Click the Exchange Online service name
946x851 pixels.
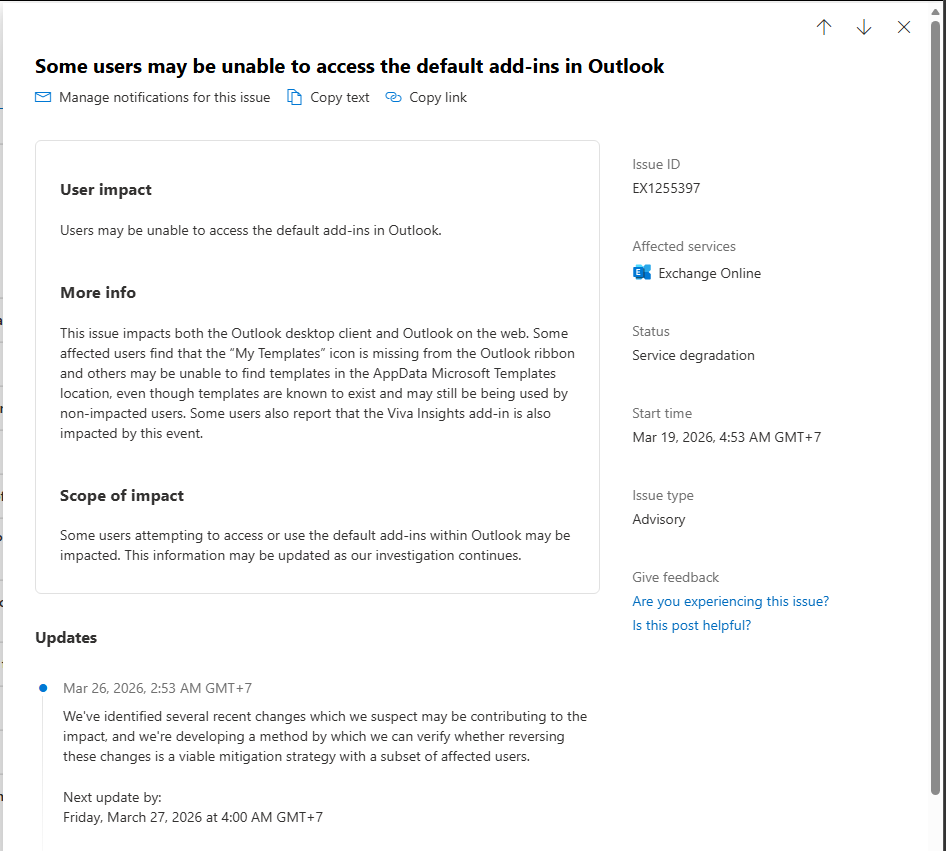click(x=710, y=273)
